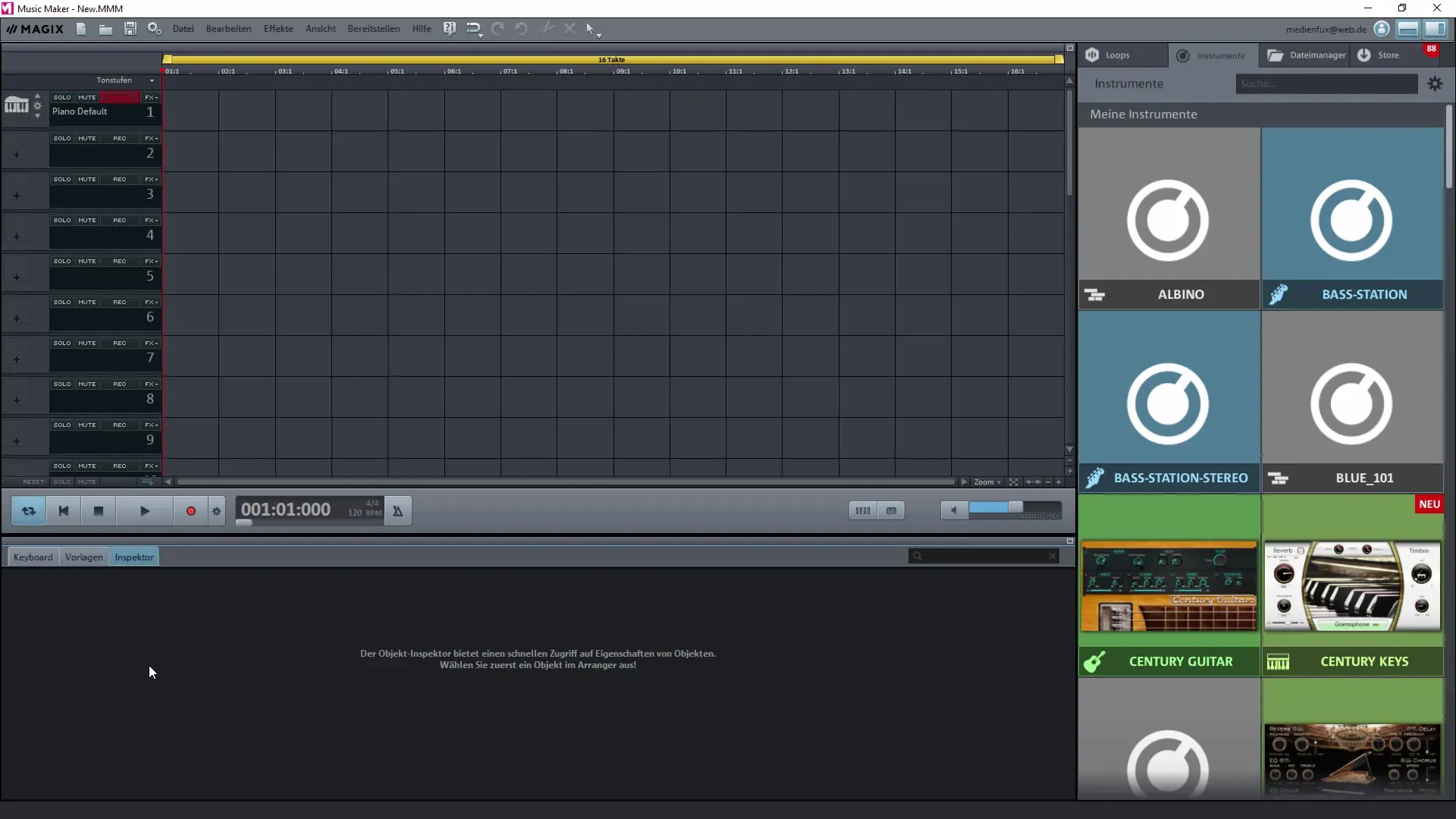Screen dimensions: 1456x819
Task: Arm REC on track 6
Action: [x=120, y=302]
